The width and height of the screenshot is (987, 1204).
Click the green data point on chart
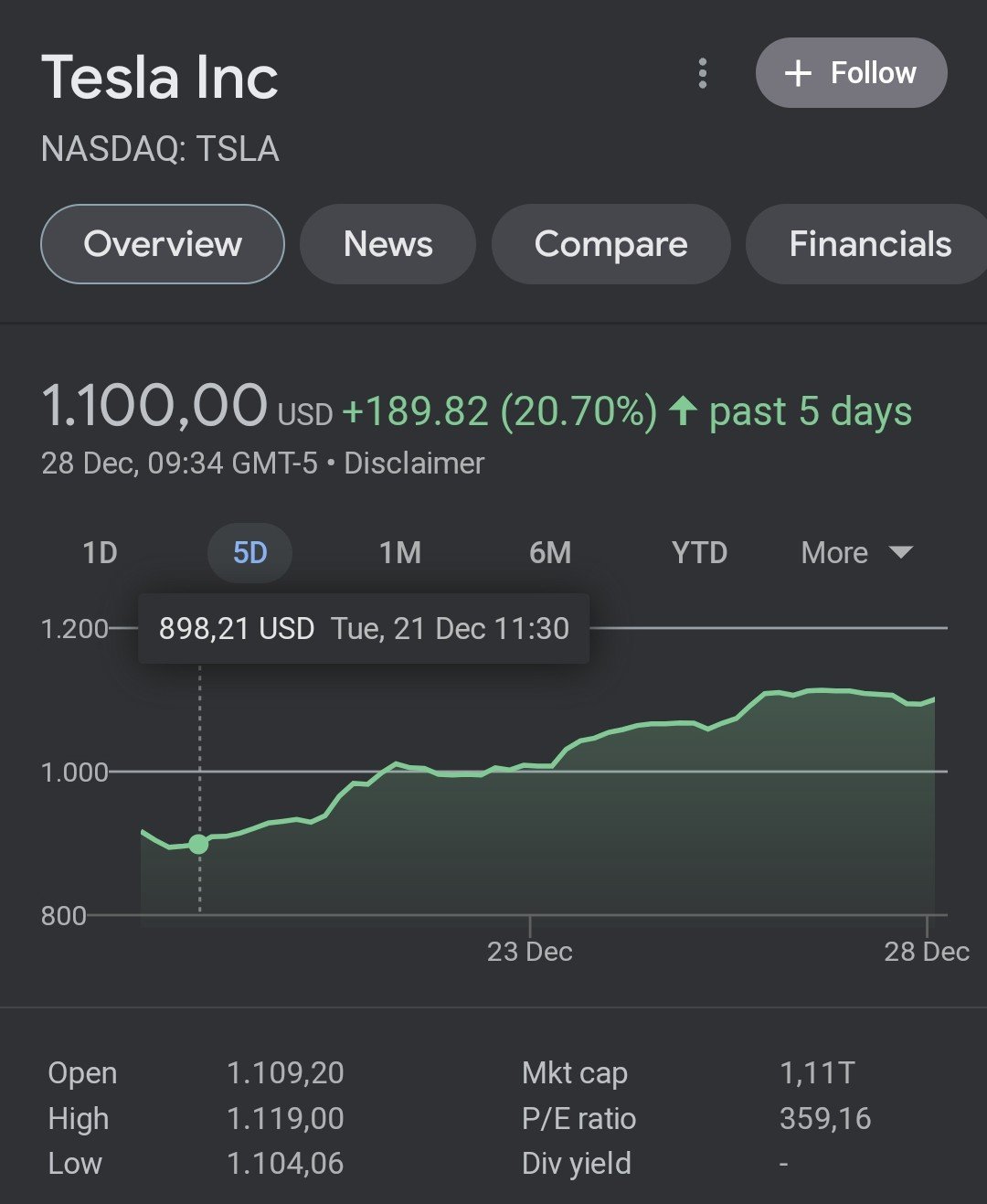198,844
